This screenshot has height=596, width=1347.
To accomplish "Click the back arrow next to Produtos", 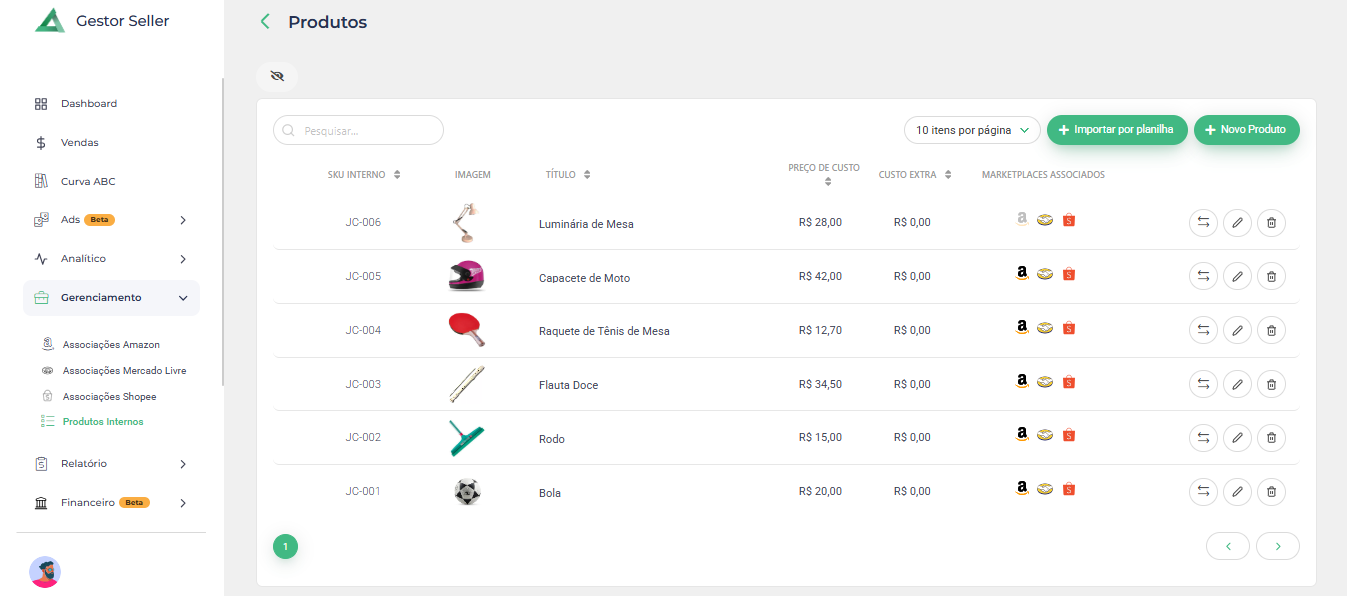I will pyautogui.click(x=265, y=22).
